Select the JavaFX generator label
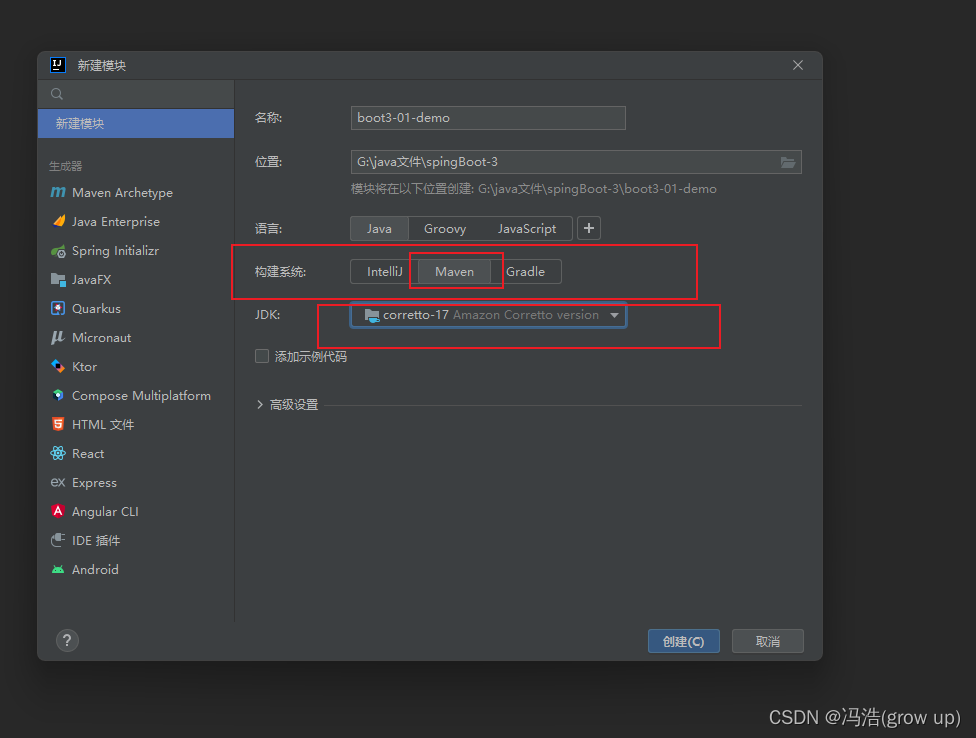 pyautogui.click(x=92, y=280)
